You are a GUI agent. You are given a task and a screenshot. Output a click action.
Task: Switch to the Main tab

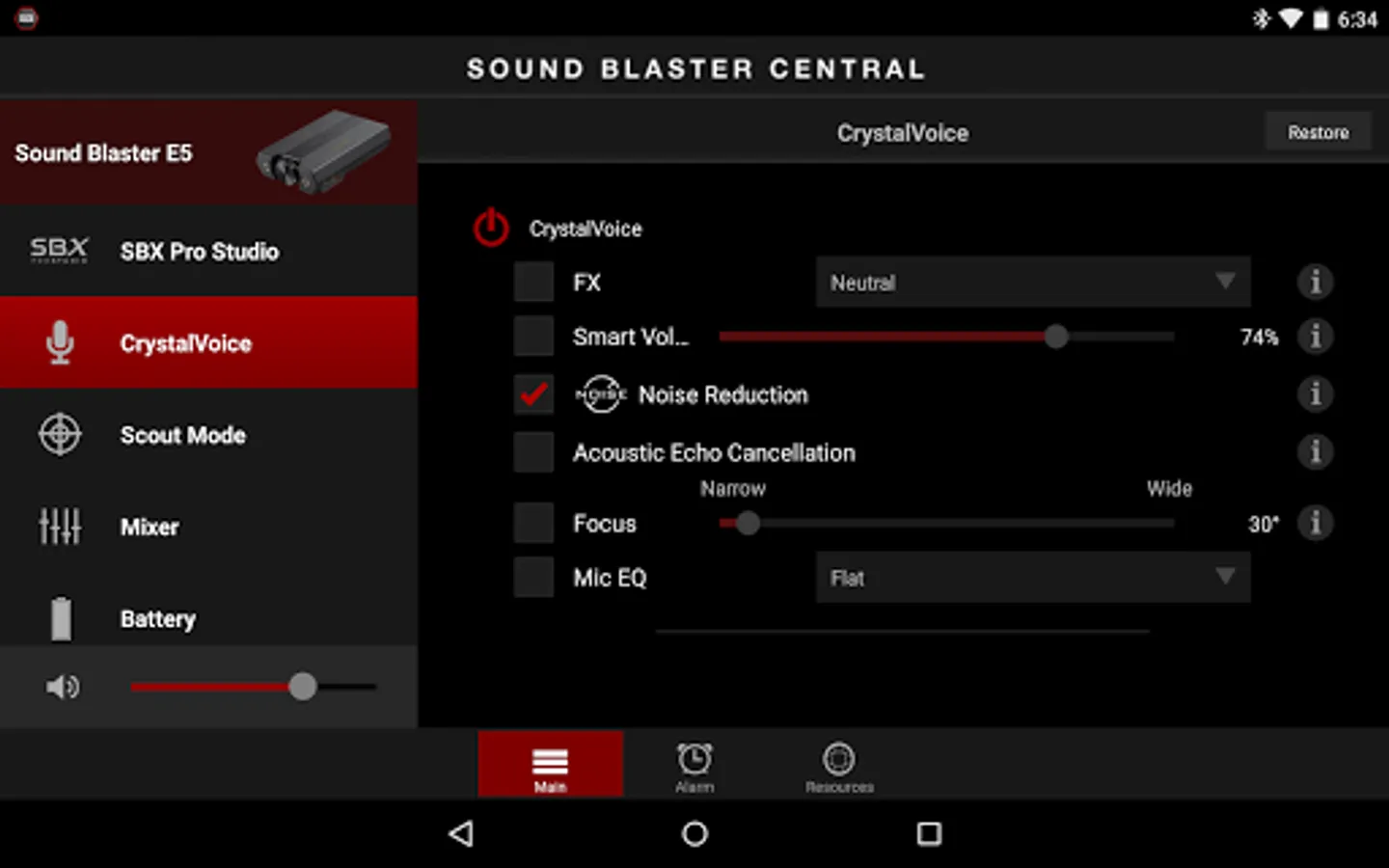(550, 765)
